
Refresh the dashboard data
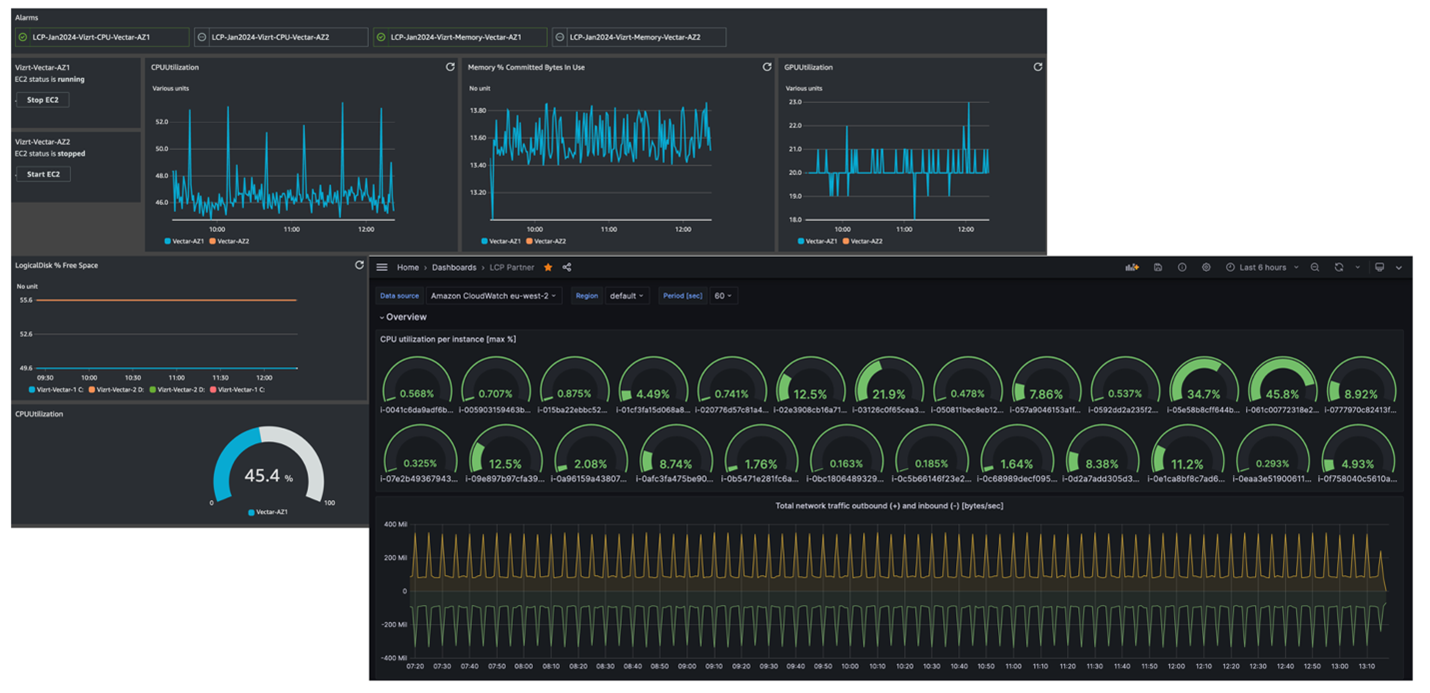(1340, 267)
